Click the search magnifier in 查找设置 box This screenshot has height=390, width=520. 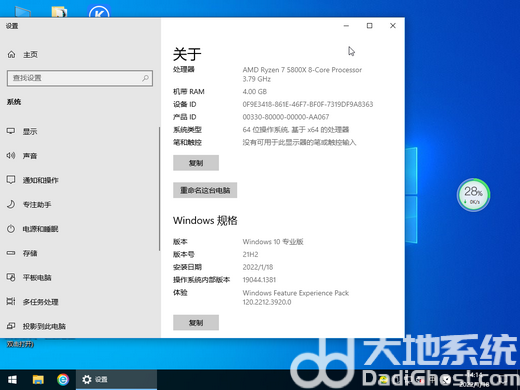pyautogui.click(x=145, y=78)
